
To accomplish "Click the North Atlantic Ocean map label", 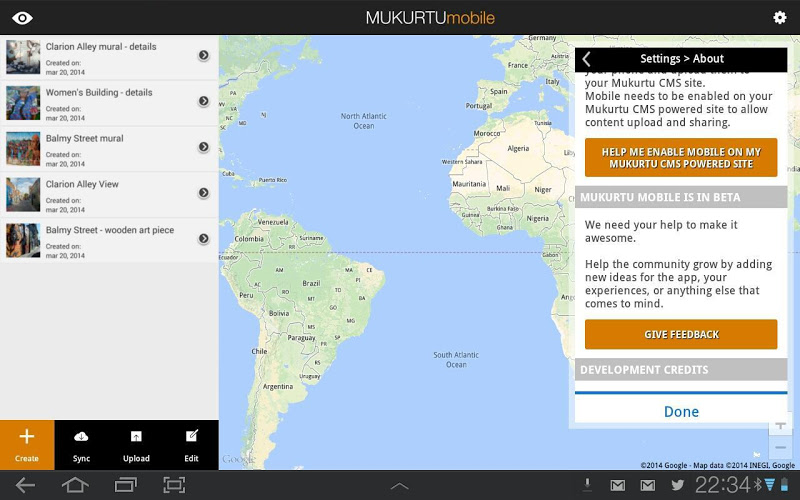I will click(x=364, y=121).
